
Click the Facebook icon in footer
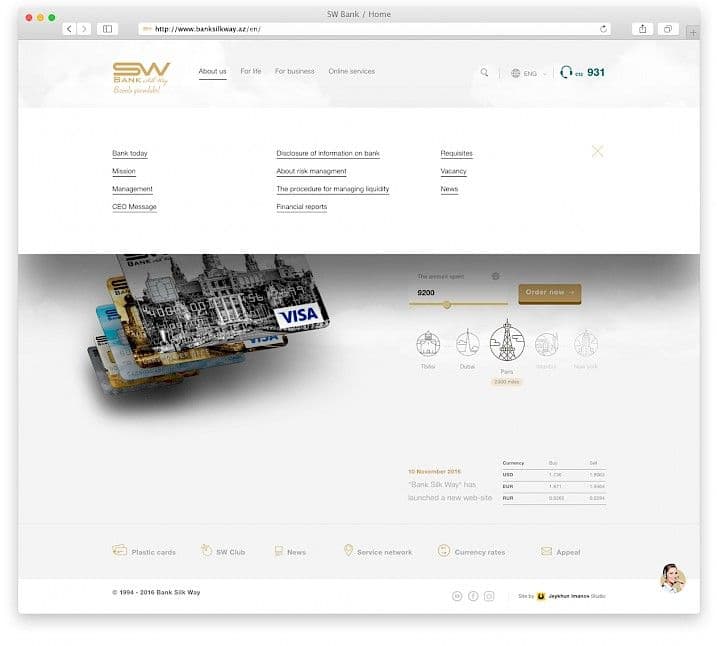[x=473, y=596]
